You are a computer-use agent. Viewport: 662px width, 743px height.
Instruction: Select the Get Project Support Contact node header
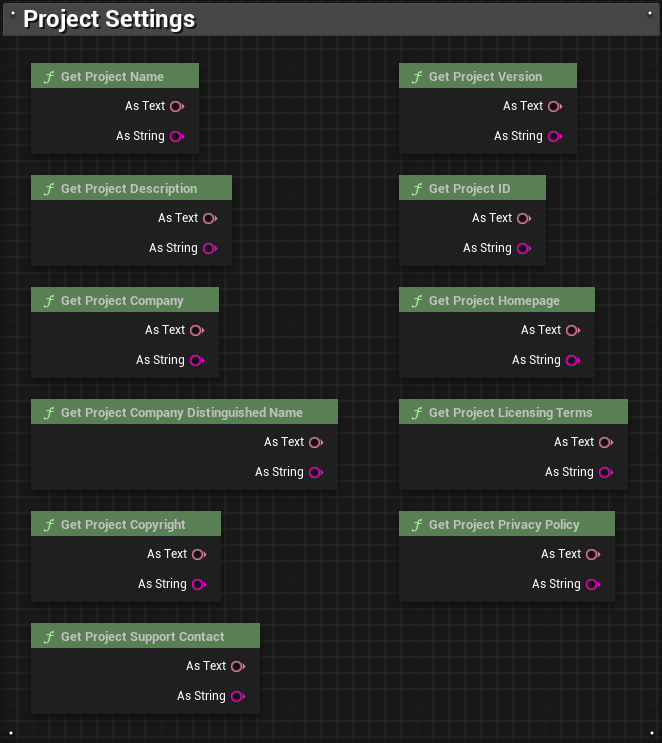coord(142,637)
